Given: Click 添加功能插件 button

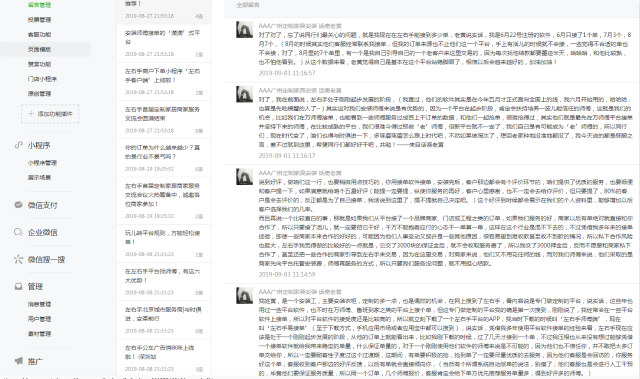Looking at the screenshot, I should tap(50, 114).
